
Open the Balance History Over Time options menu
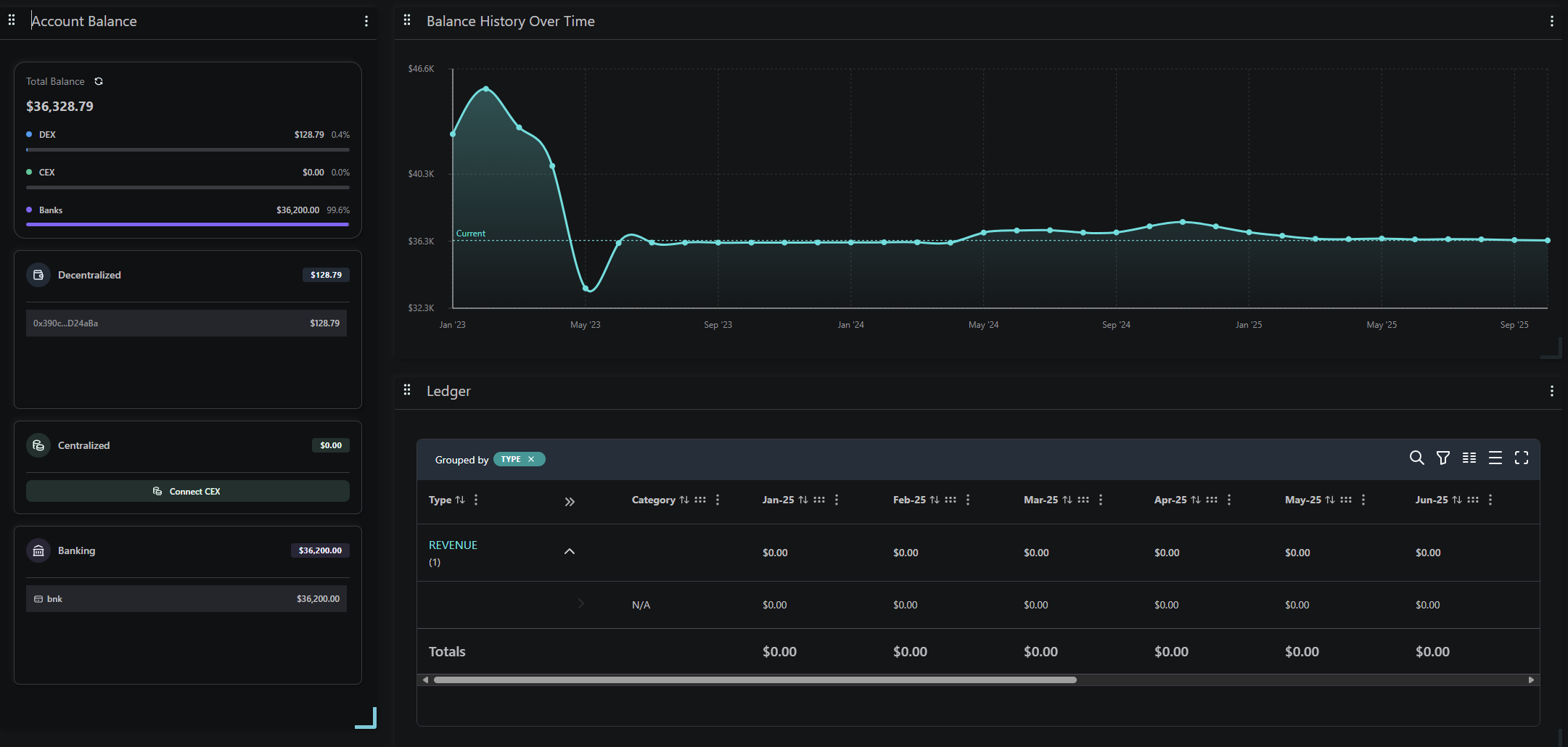[1552, 21]
